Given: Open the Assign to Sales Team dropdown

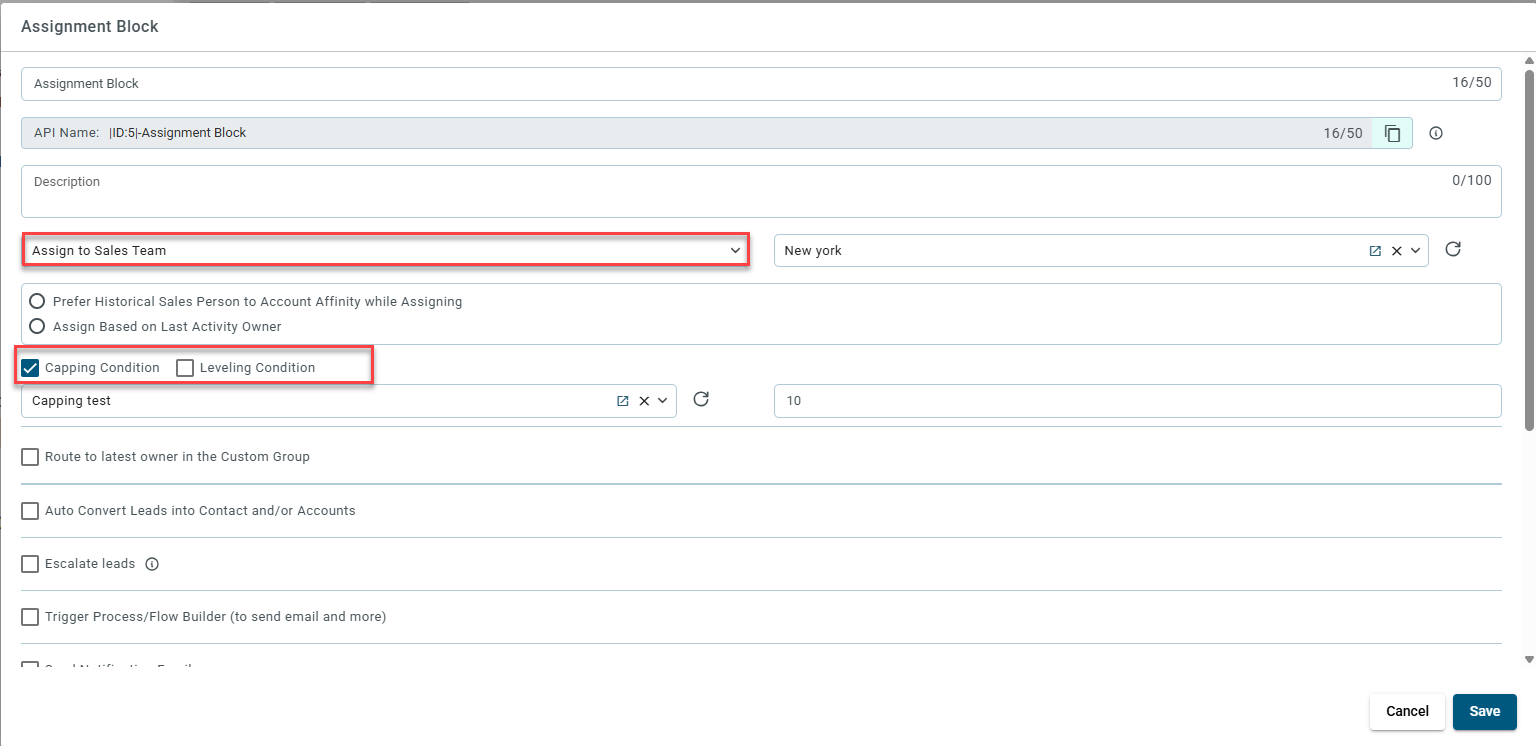Looking at the screenshot, I should (x=385, y=251).
